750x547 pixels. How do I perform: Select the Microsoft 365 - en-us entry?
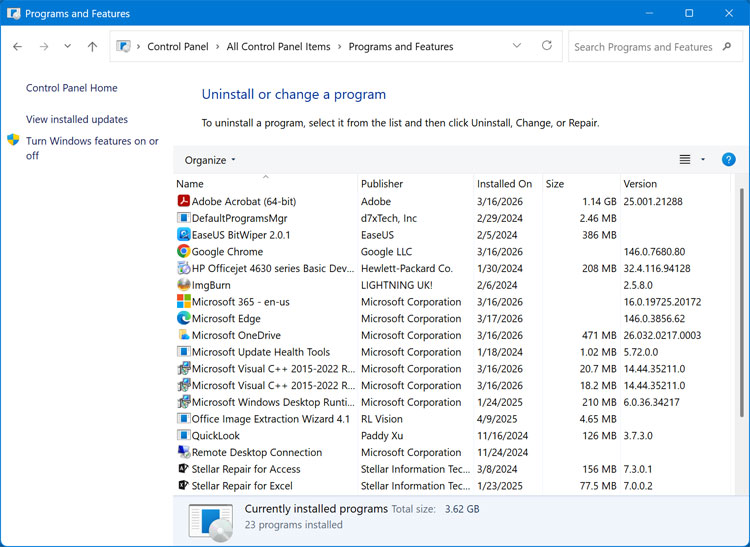(x=241, y=302)
